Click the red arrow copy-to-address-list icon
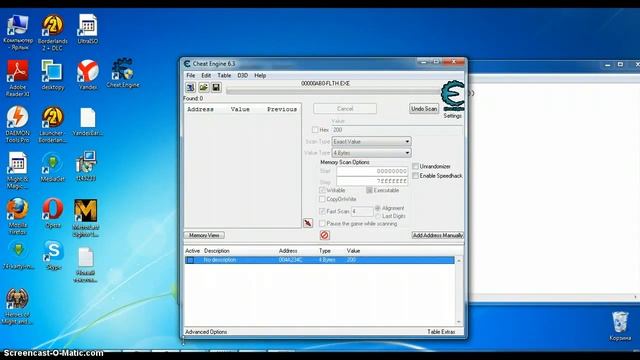The height and width of the screenshot is (360, 640). (308, 223)
